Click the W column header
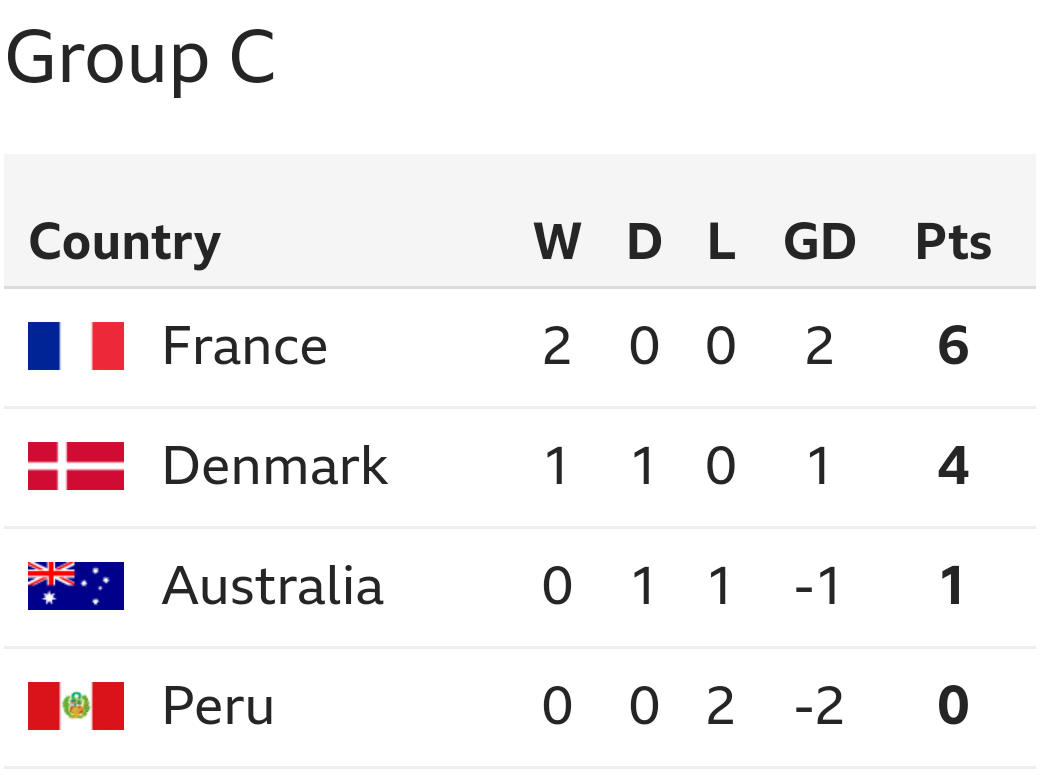 pos(557,242)
